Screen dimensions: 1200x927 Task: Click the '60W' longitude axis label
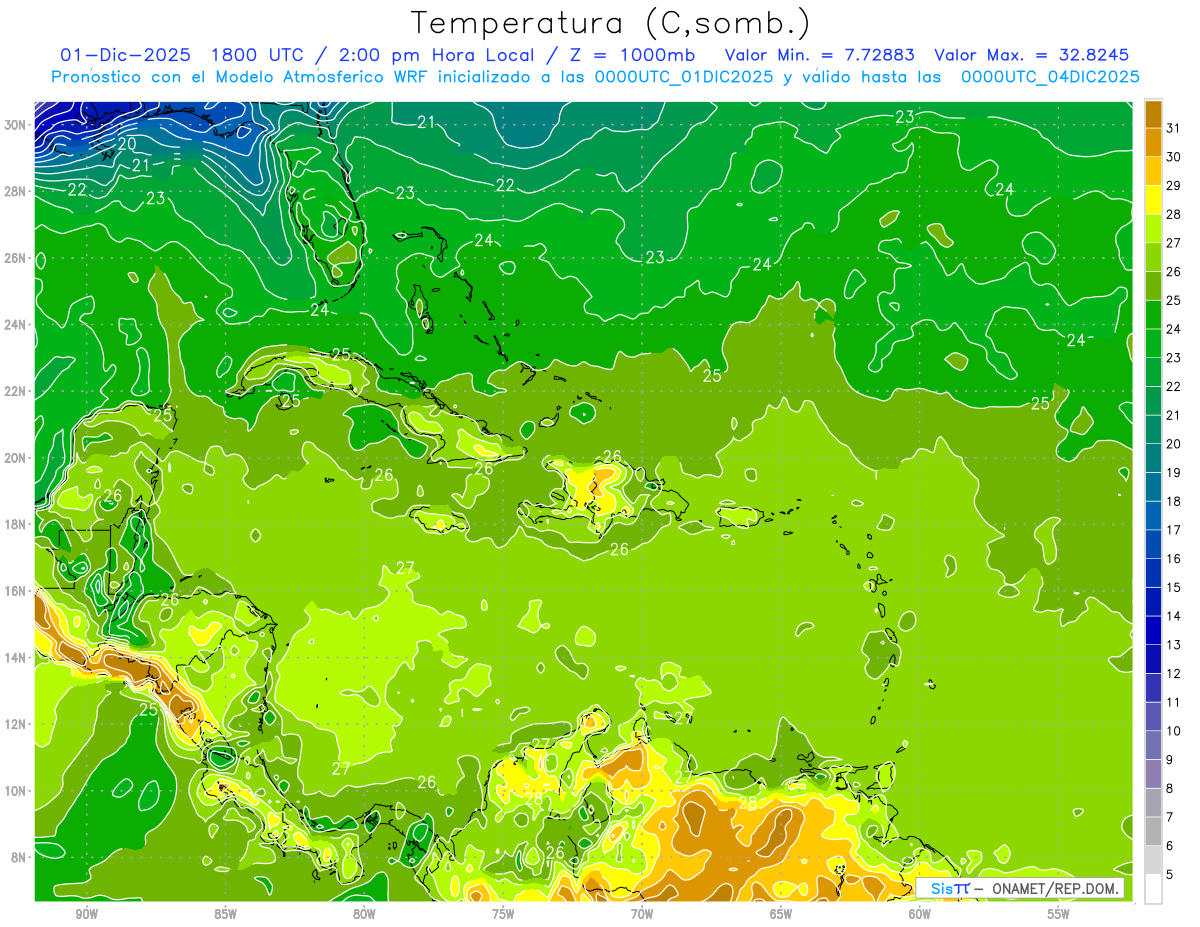click(x=920, y=915)
